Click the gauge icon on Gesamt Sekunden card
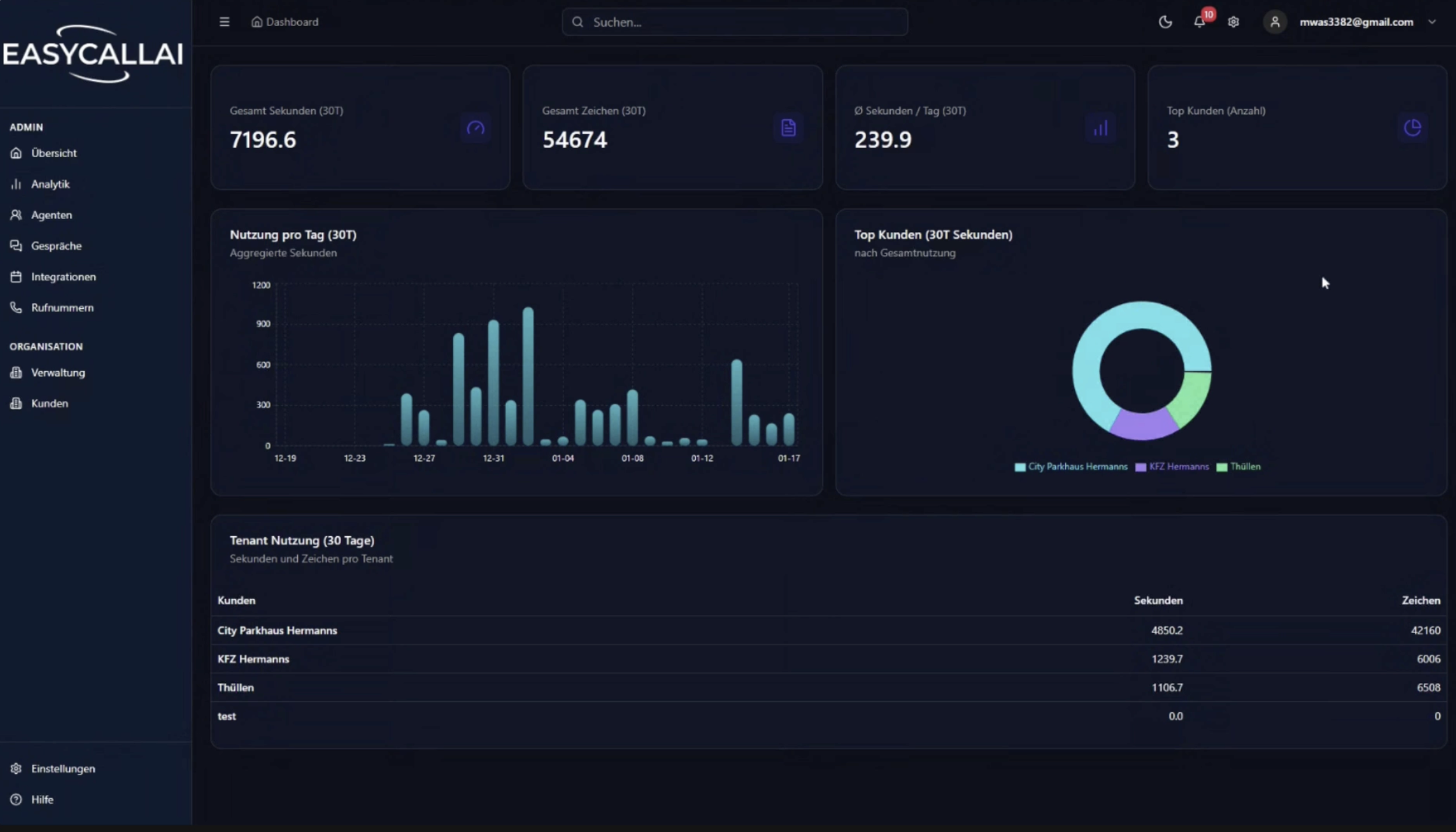 coord(475,128)
